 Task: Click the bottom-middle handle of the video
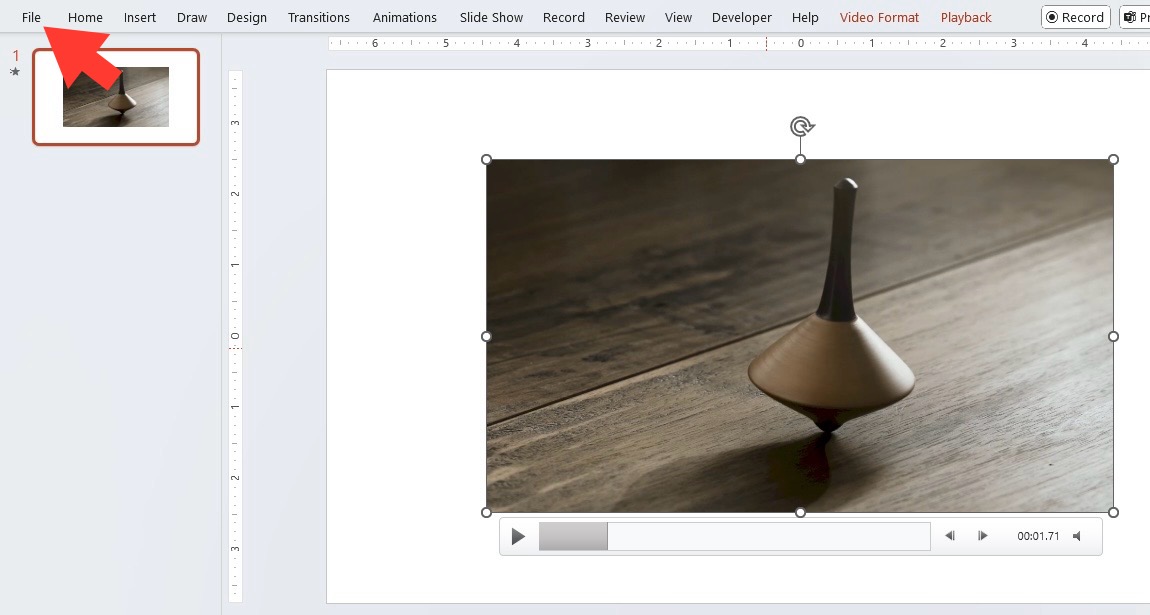click(x=800, y=512)
